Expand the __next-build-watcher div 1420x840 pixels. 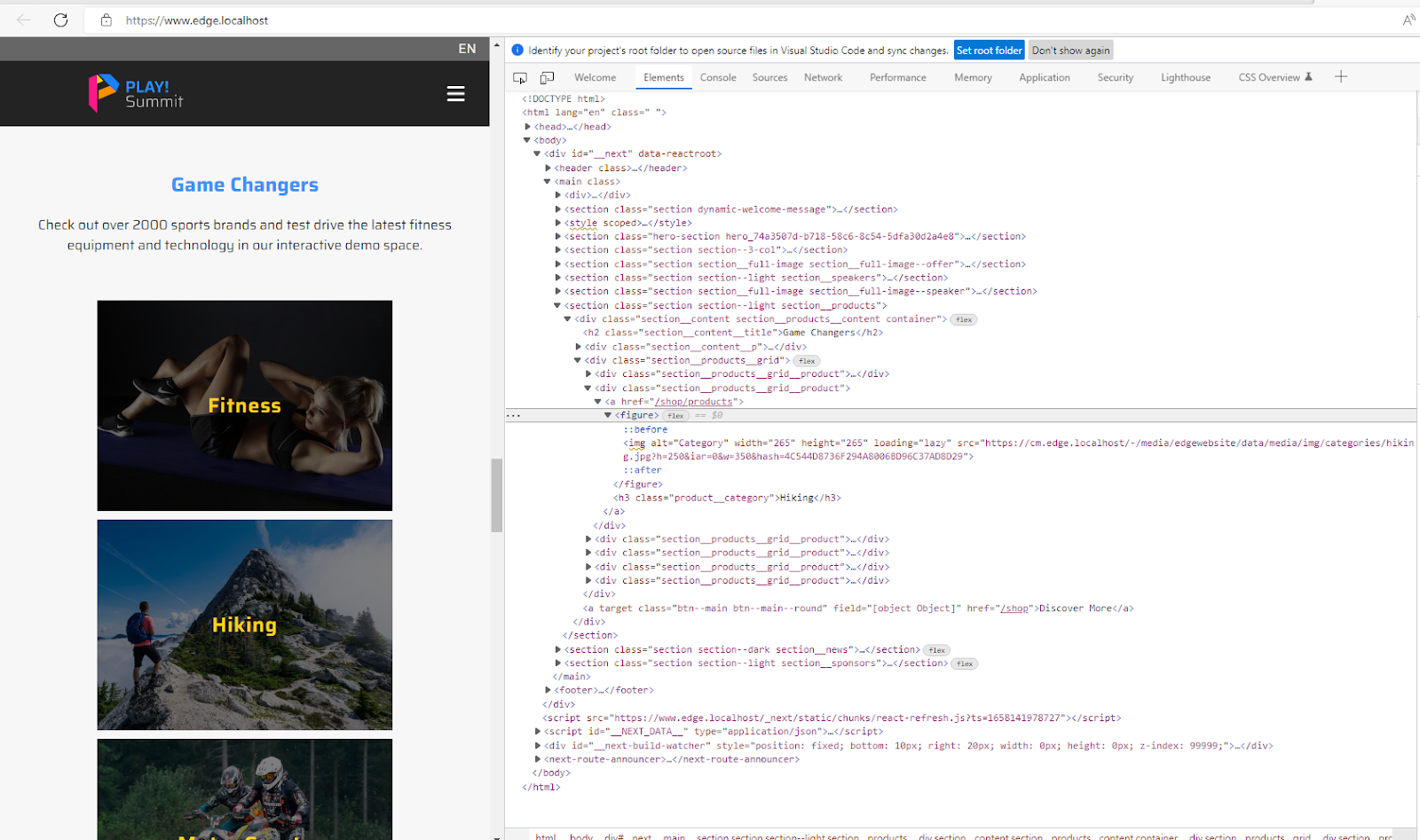538,746
